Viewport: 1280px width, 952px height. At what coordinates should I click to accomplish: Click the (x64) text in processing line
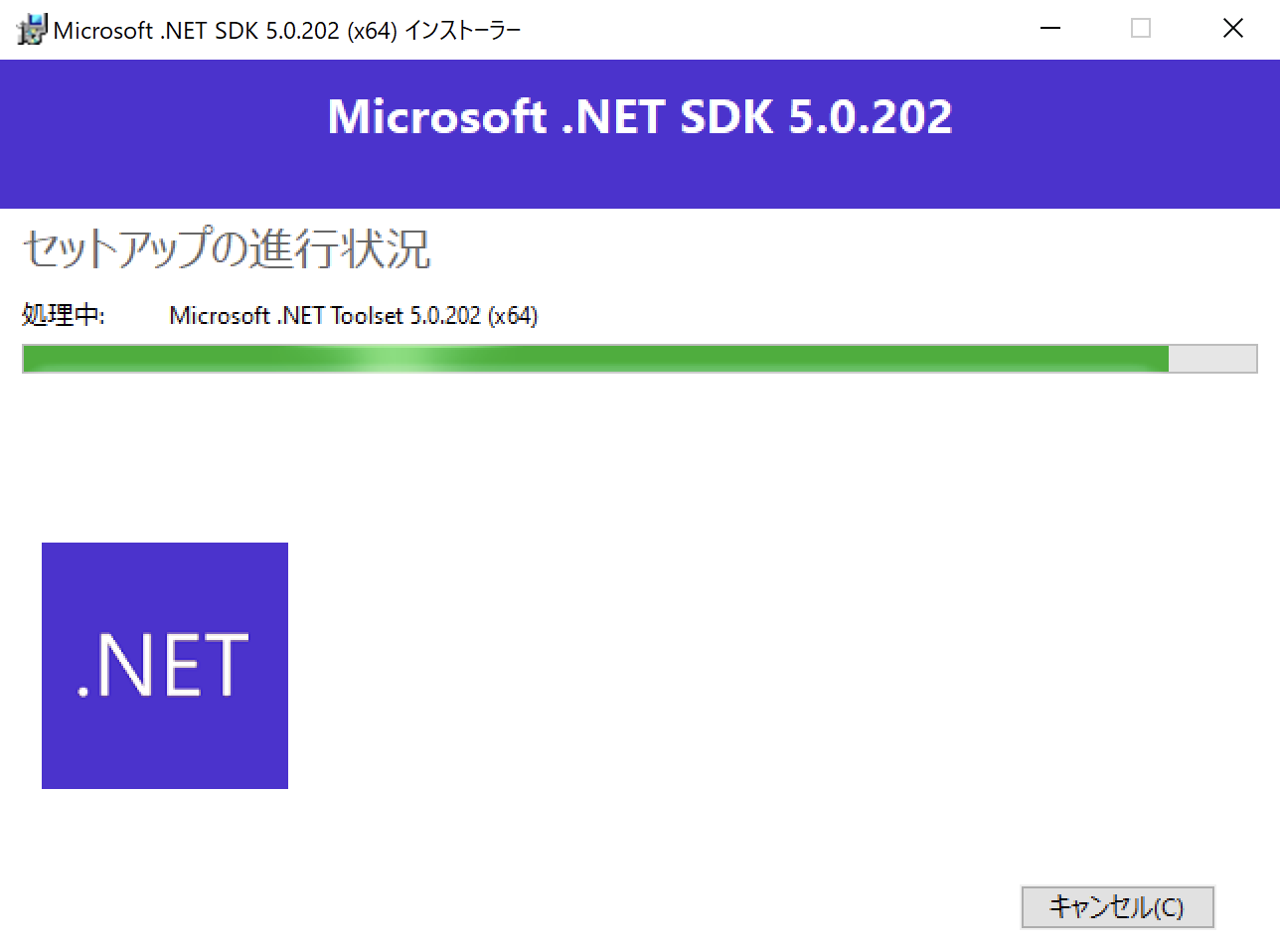click(x=513, y=316)
